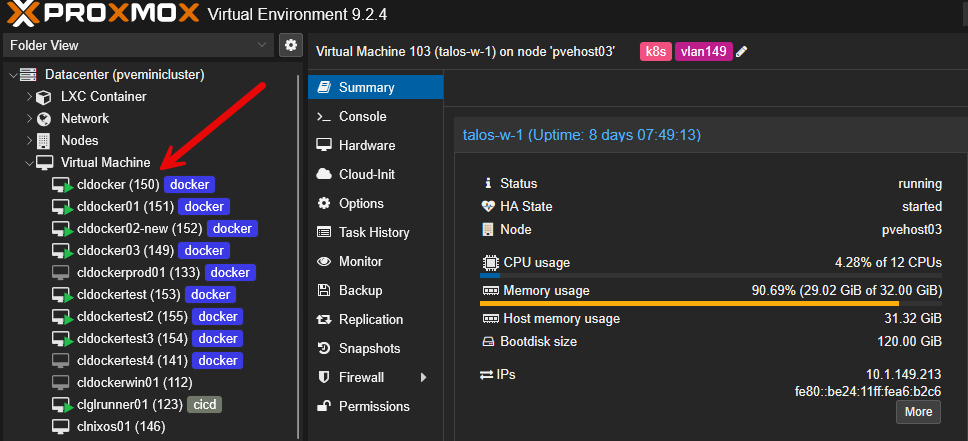Select VM cldockertest4 (141)
Screen dimensions: 968x441
(132, 360)
